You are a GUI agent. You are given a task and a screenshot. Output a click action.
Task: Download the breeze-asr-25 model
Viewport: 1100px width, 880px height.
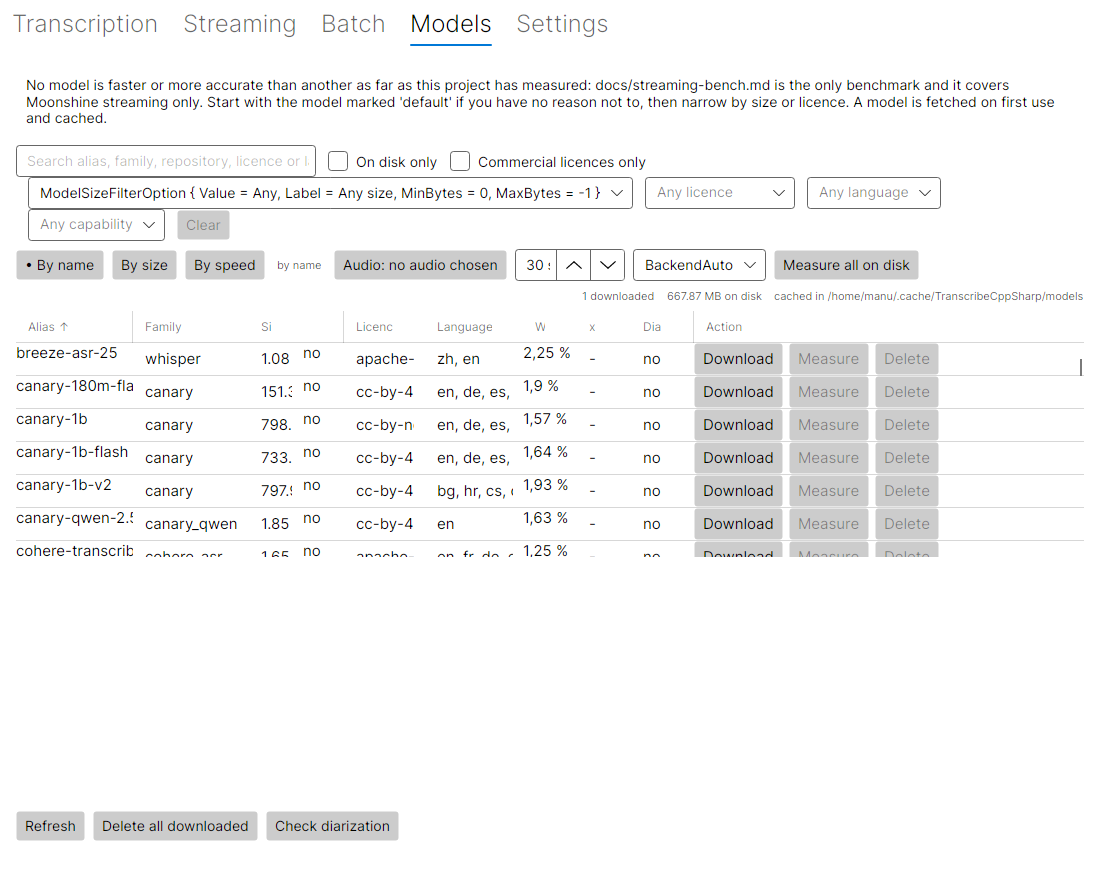738,359
